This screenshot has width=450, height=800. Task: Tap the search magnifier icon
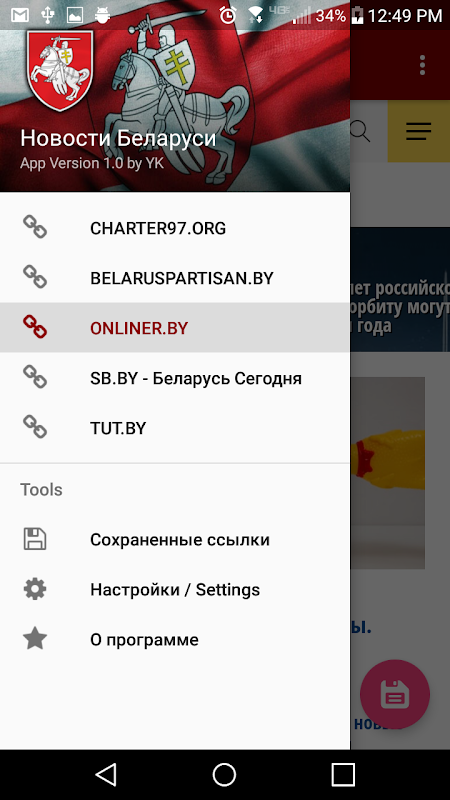[360, 132]
